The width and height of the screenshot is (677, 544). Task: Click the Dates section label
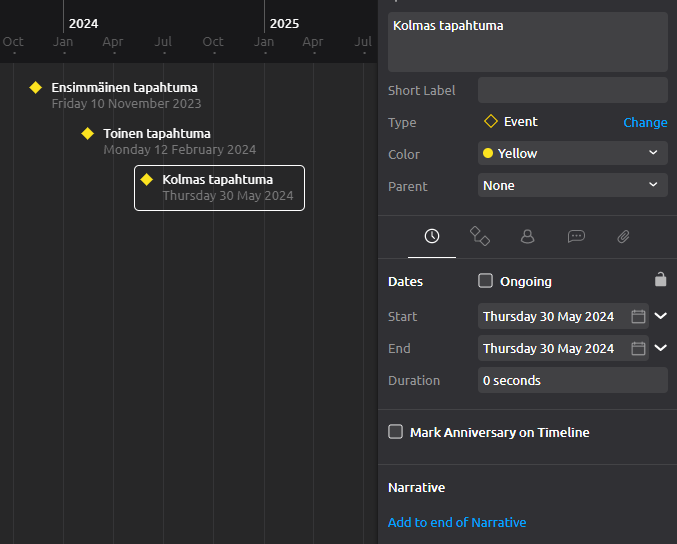point(405,281)
